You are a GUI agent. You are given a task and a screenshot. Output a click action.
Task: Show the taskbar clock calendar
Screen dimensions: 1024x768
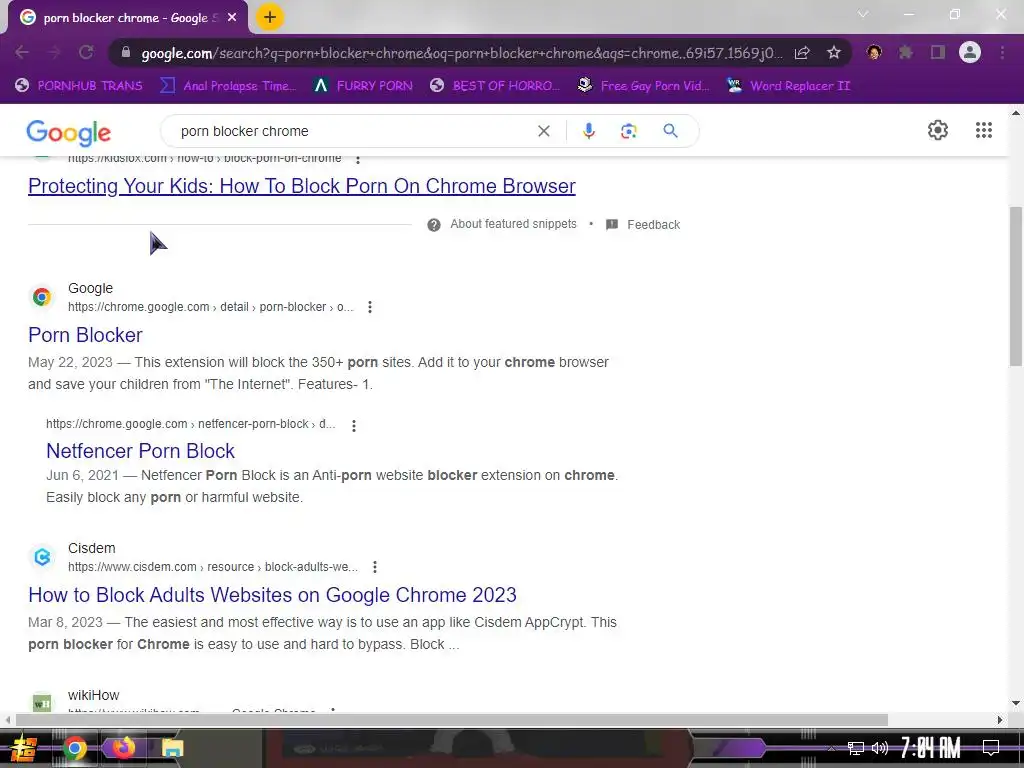(x=931, y=748)
